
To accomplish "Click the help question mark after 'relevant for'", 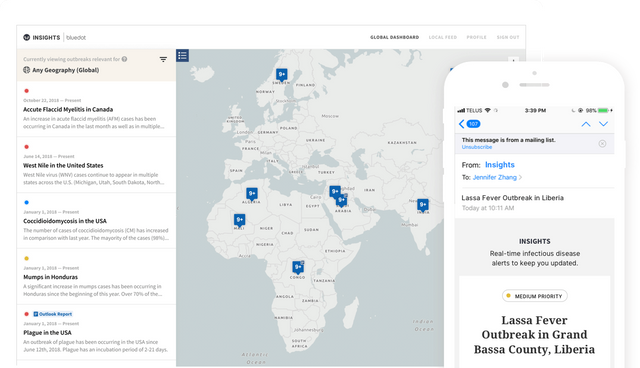I will tap(124, 59).
